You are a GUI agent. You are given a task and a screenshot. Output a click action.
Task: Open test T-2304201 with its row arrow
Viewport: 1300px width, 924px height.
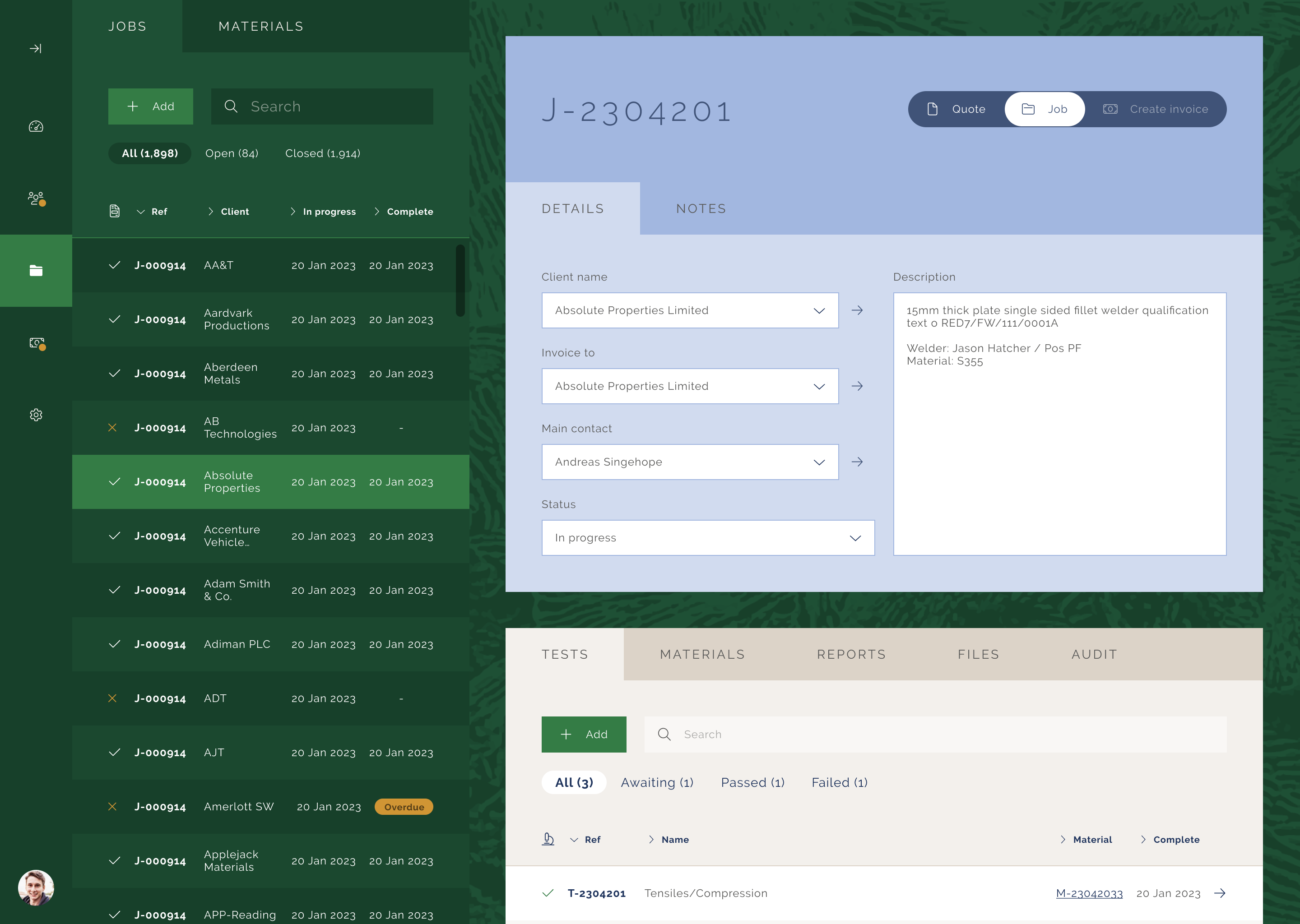coord(1219,893)
